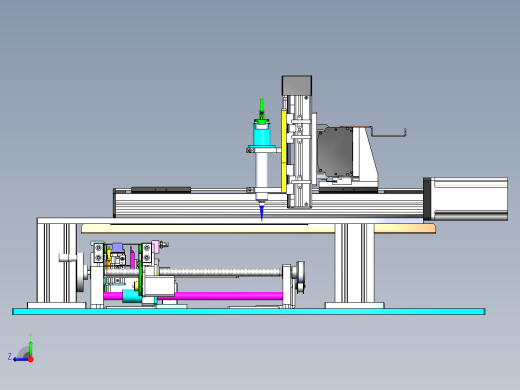Select the handwheel beside the left support column
Viewport: 520px width, 390px height.
click(x=80, y=272)
